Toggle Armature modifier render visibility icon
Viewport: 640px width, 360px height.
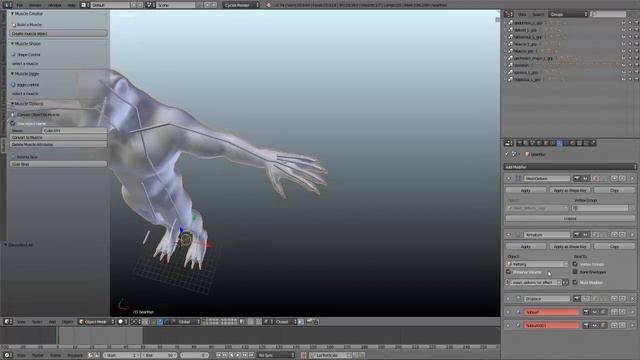click(x=577, y=235)
